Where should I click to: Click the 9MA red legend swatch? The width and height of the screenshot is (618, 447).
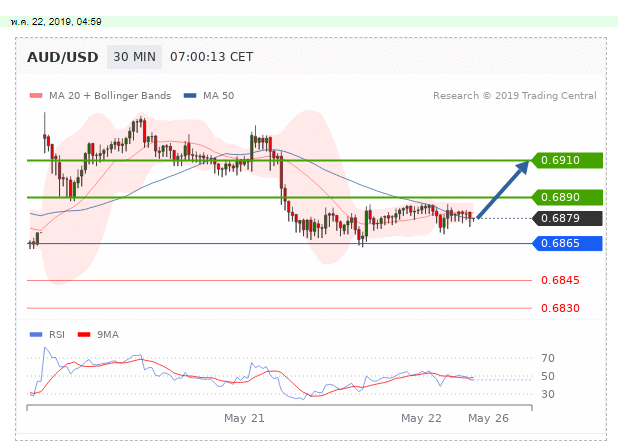pyautogui.click(x=84, y=335)
